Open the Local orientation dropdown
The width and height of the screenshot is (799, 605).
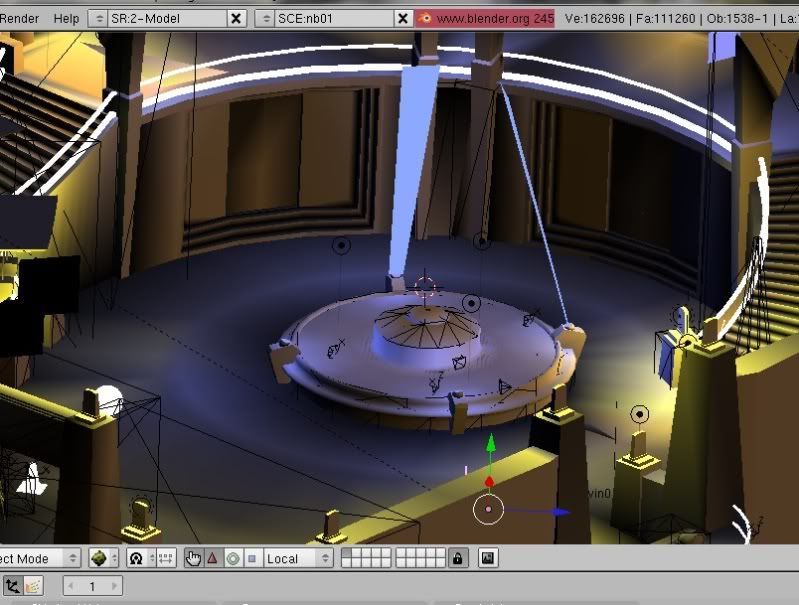tap(298, 559)
